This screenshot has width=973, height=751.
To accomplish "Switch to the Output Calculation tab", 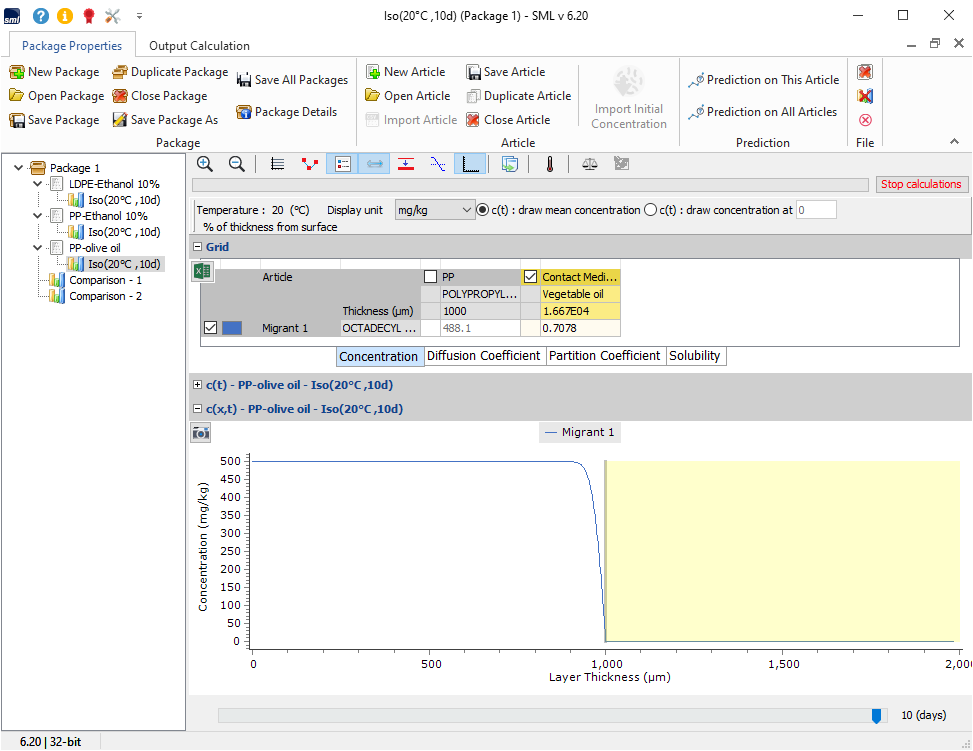I will click(199, 45).
